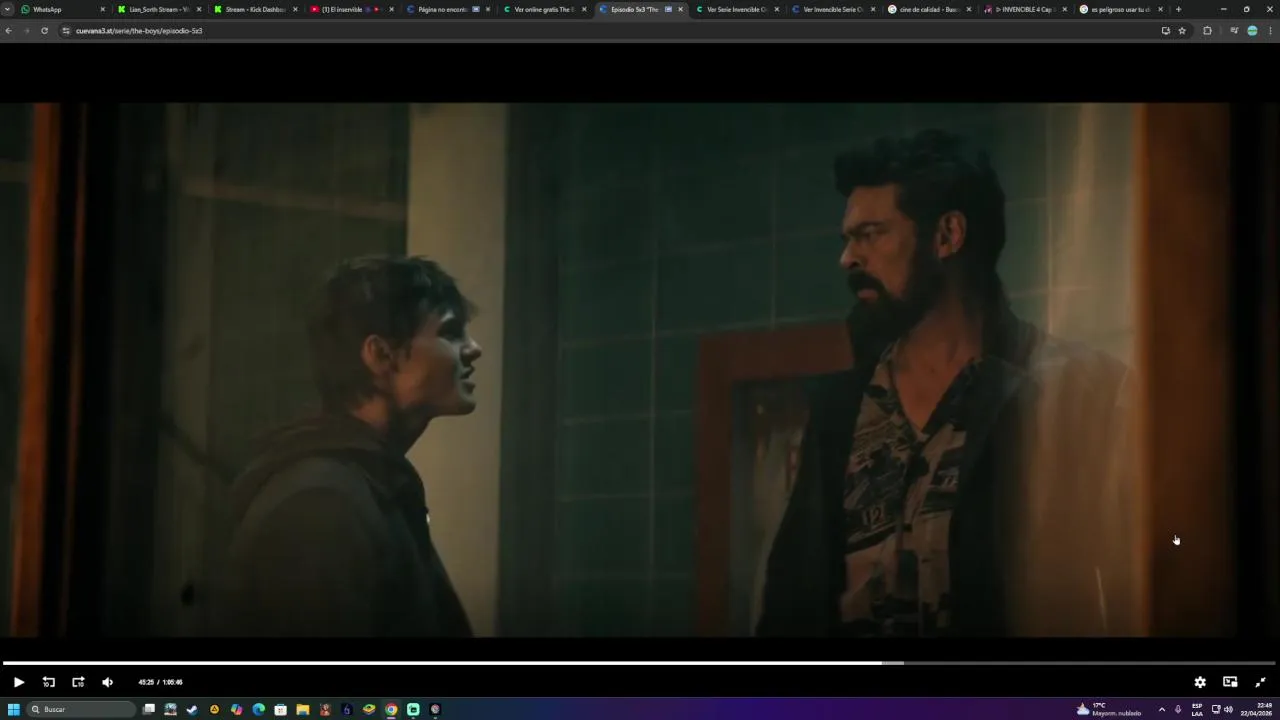
Task: Open File Explorer from taskbar
Action: coord(302,709)
